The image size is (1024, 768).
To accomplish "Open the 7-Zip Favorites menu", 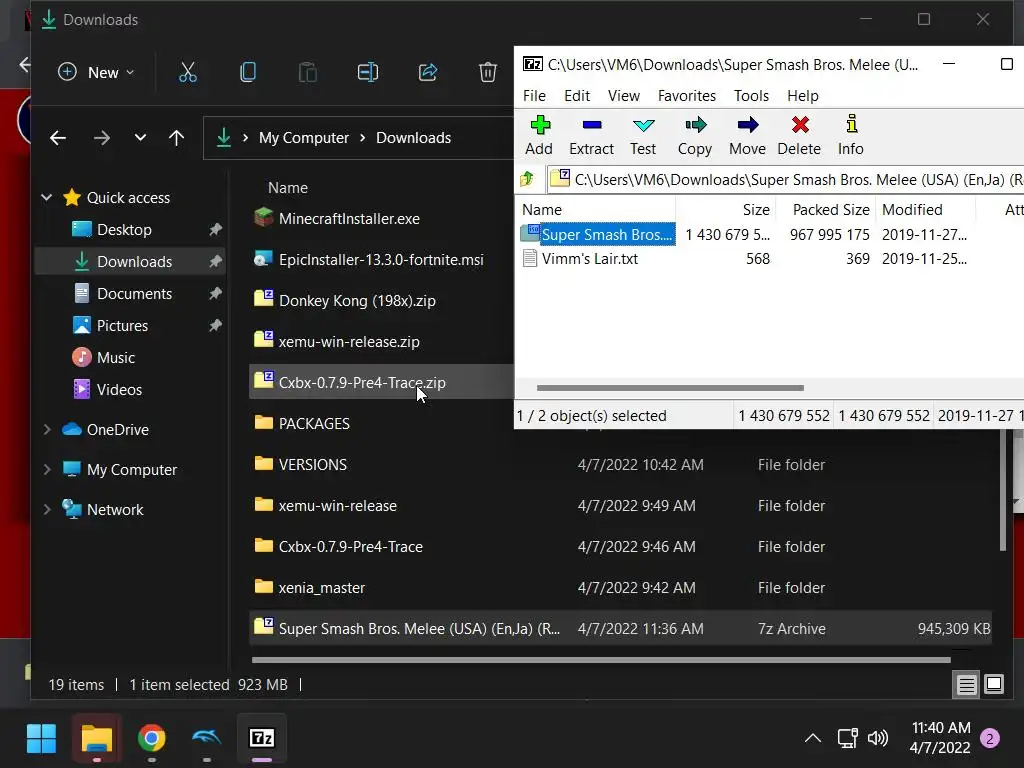I will coord(686,95).
